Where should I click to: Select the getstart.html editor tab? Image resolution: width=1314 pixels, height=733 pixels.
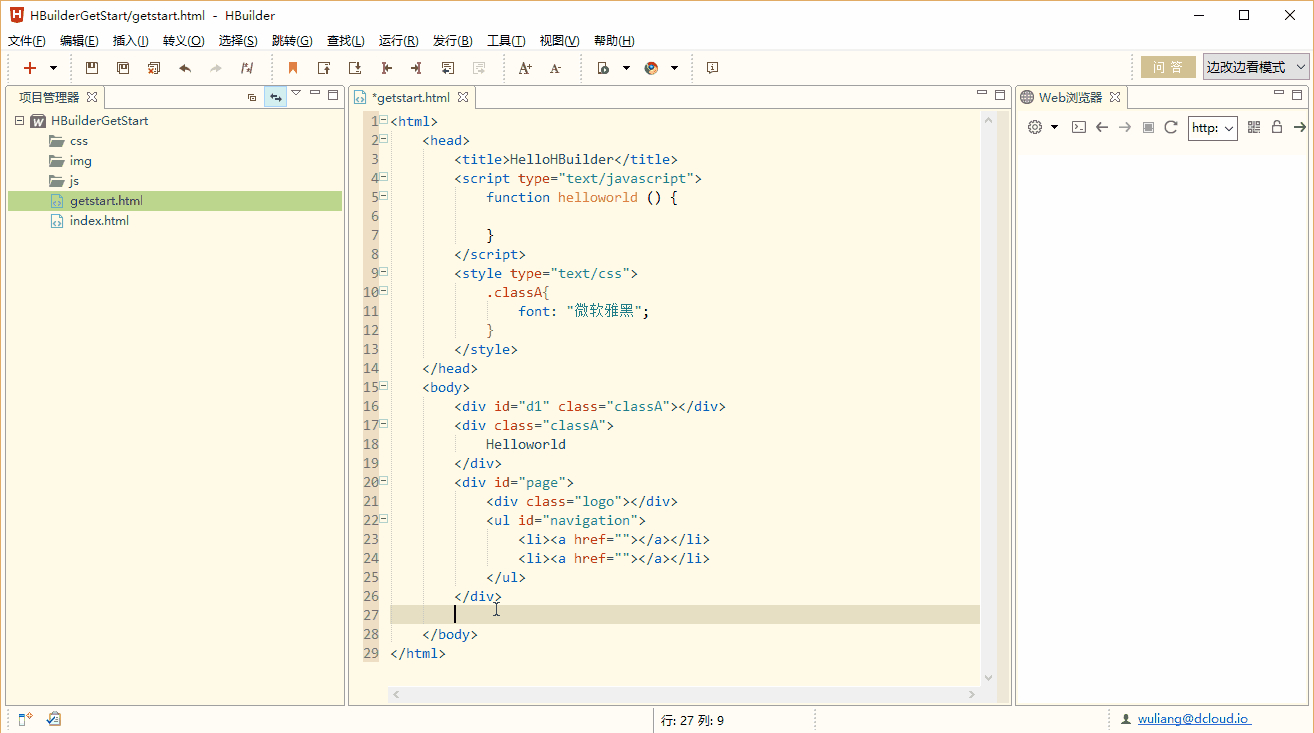pos(411,98)
